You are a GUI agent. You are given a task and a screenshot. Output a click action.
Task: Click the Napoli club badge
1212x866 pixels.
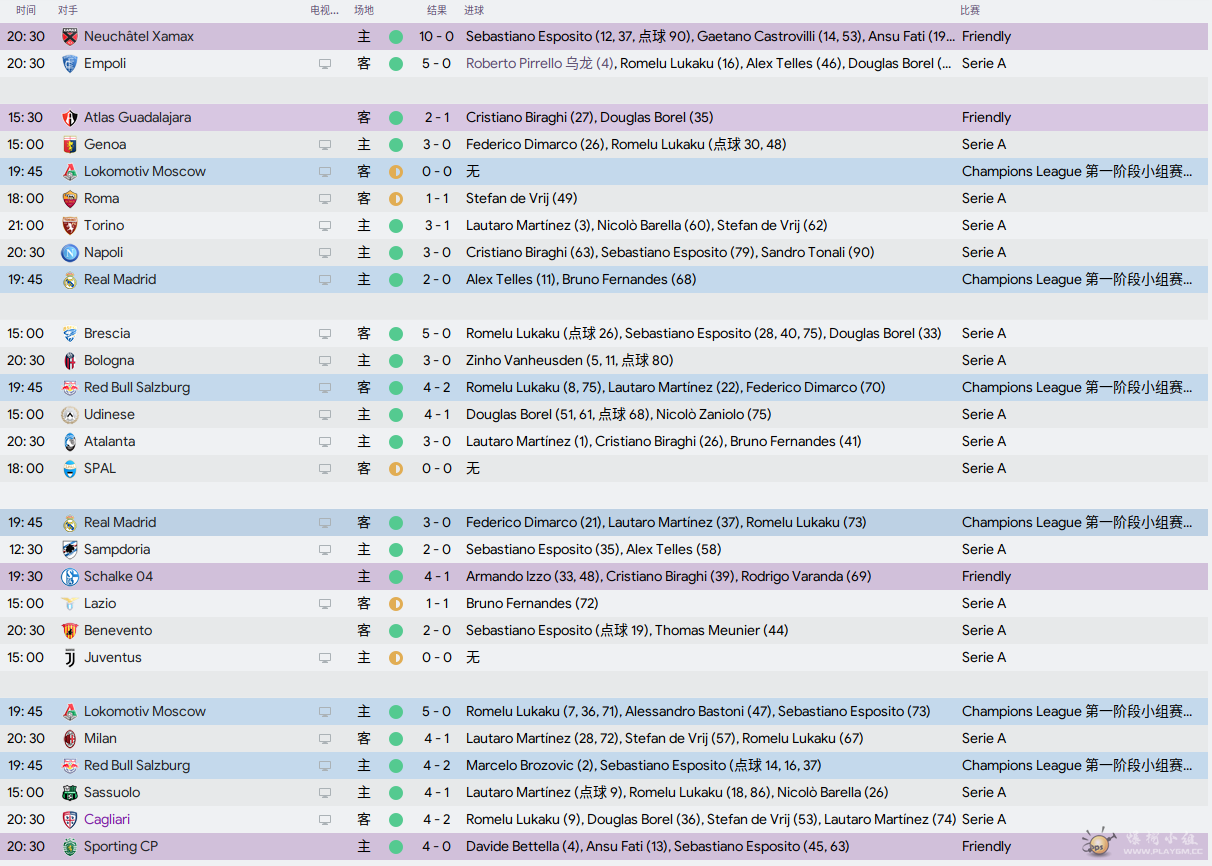69,253
